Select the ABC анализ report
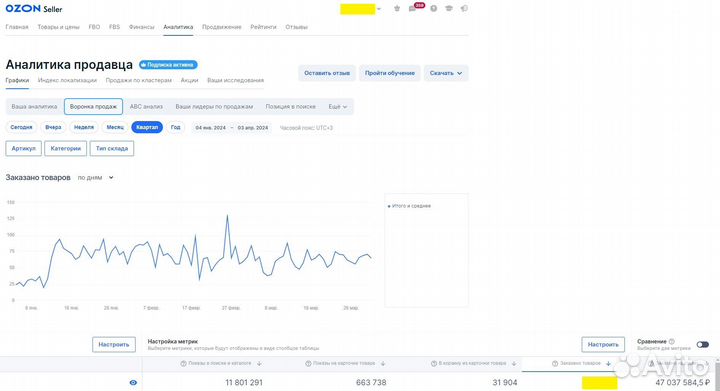 point(146,106)
